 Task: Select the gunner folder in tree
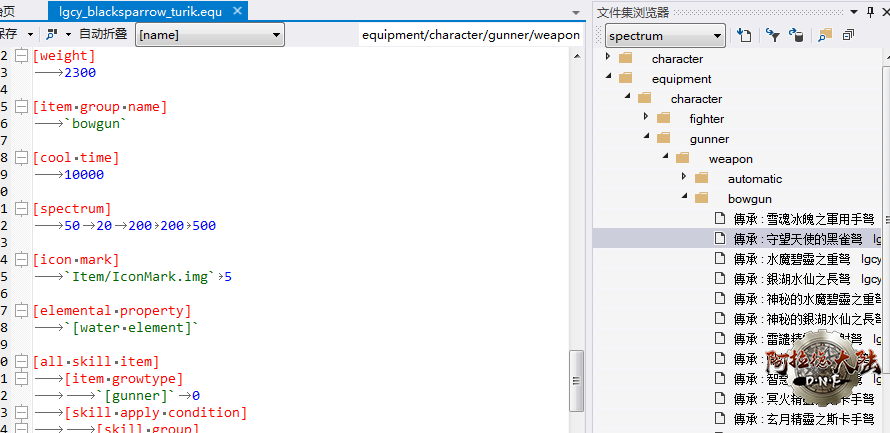point(709,138)
